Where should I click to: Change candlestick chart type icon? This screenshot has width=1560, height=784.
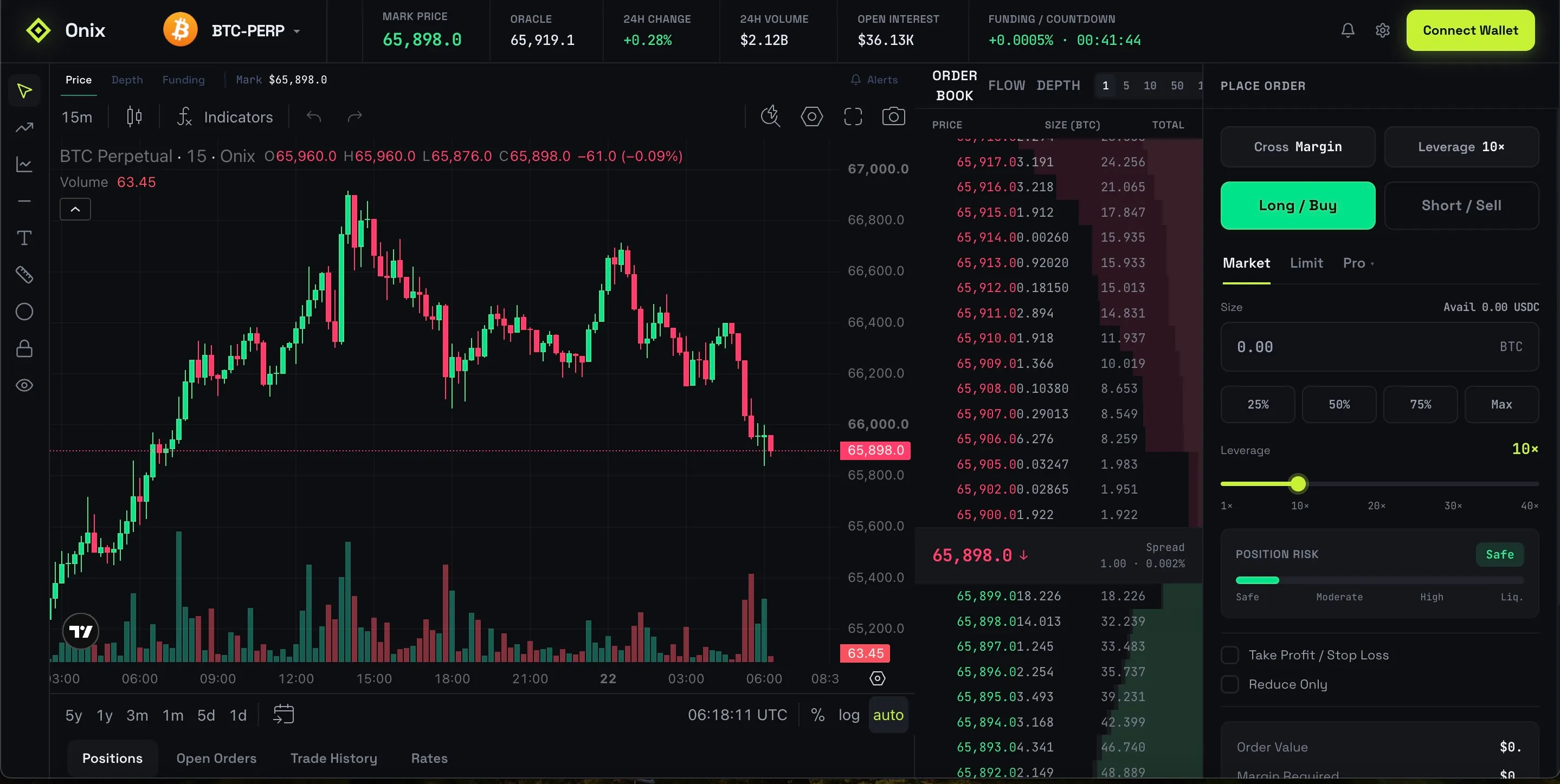tap(134, 116)
